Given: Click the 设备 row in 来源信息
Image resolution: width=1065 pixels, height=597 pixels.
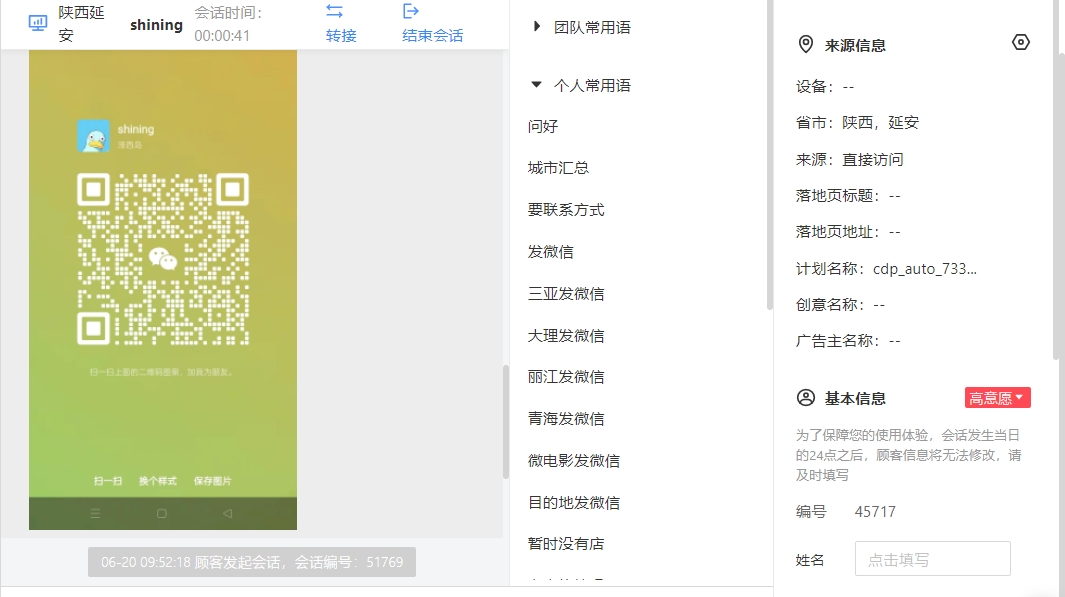Looking at the screenshot, I should (825, 87).
